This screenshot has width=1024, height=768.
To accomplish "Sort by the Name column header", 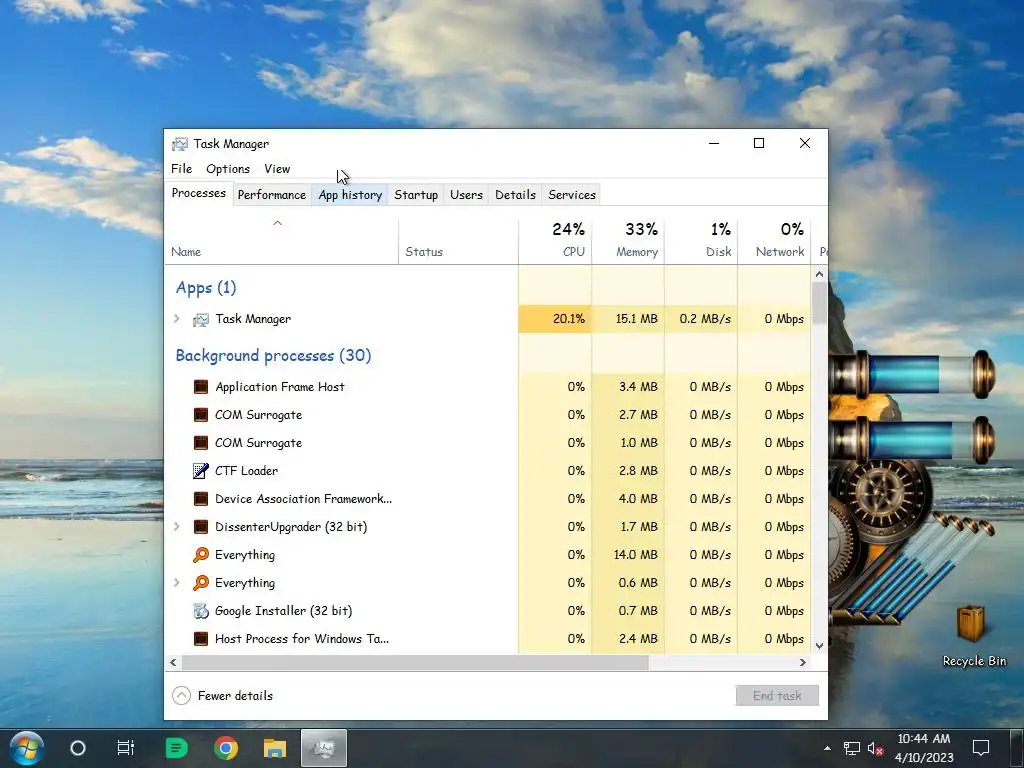I will point(281,242).
